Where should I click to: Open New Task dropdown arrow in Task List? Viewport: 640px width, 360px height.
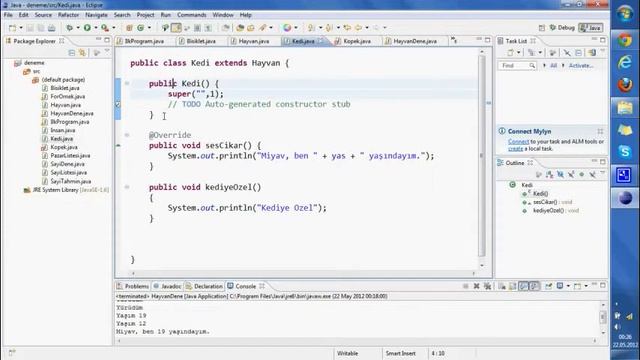[518, 53]
